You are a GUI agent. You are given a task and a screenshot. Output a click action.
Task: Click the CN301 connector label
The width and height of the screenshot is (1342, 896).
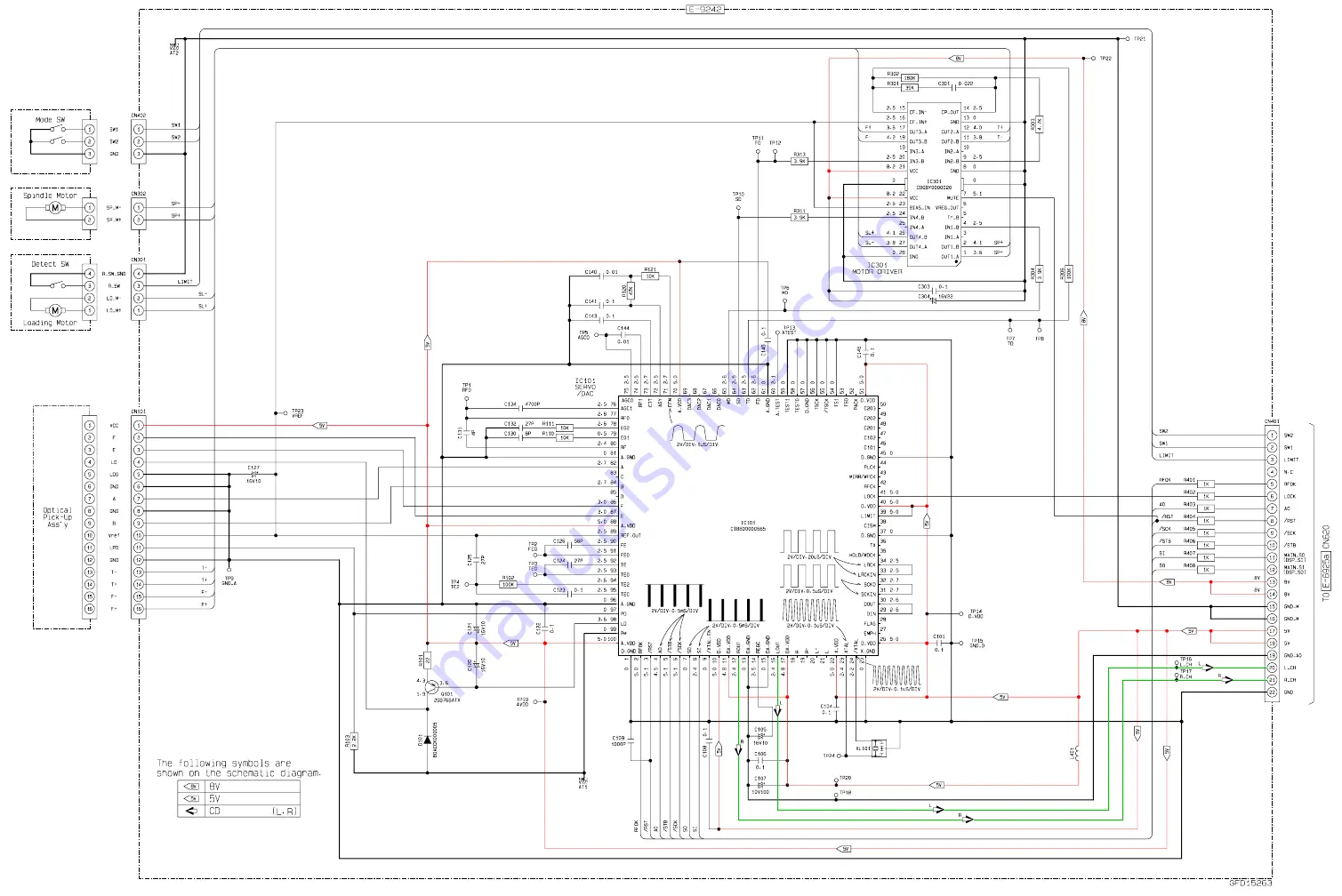(139, 260)
